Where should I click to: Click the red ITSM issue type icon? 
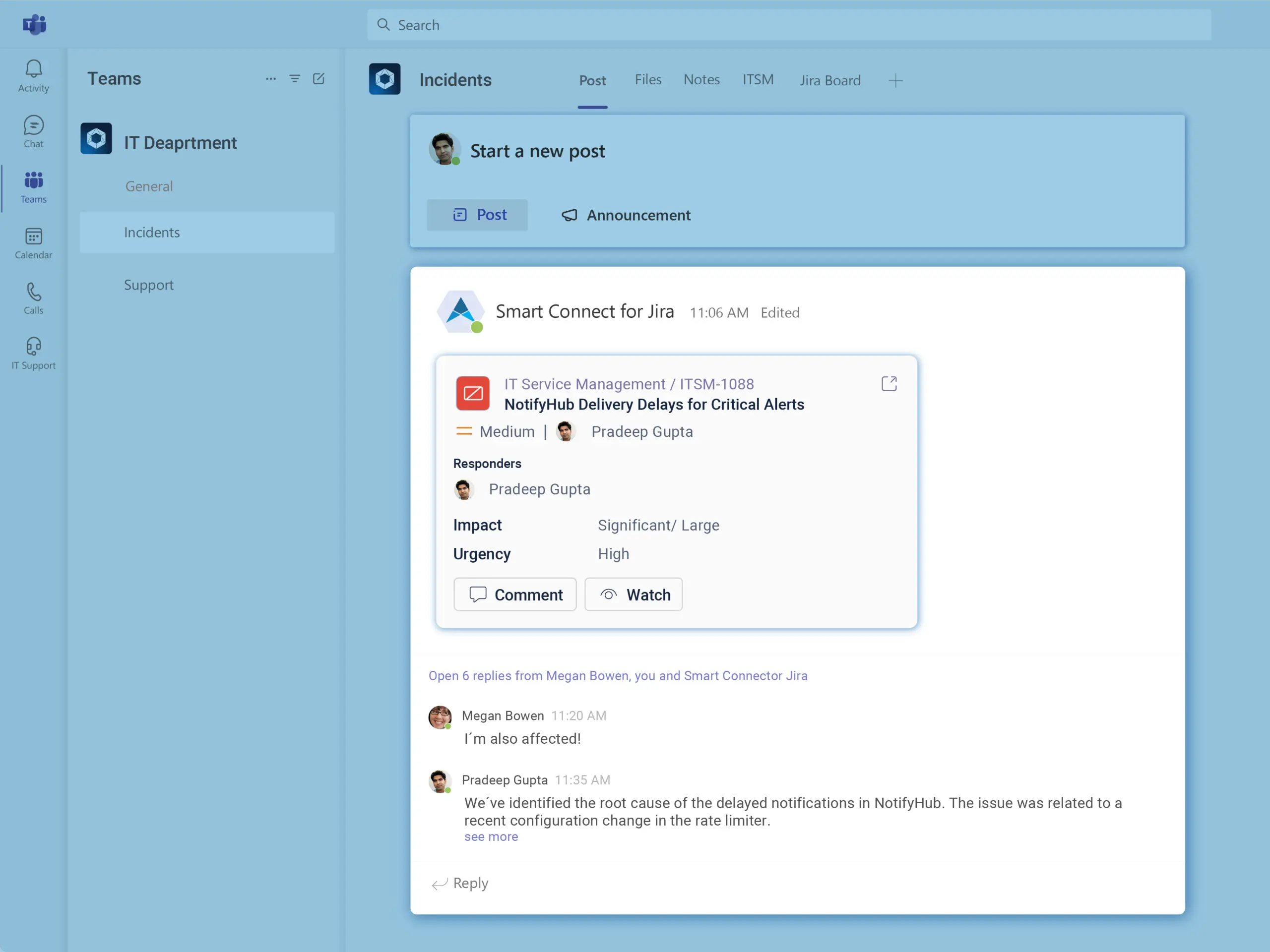pyautogui.click(x=472, y=393)
